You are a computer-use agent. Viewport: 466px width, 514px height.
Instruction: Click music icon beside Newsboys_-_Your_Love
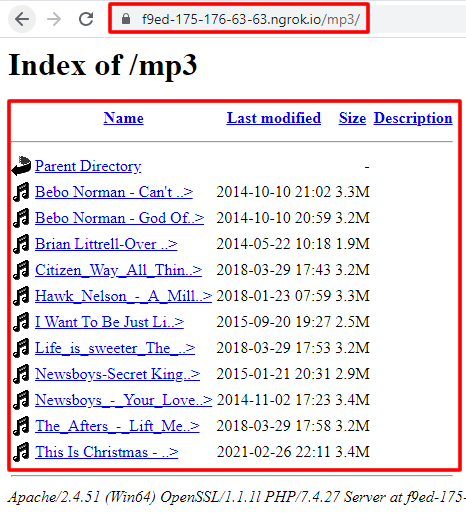tap(21, 400)
